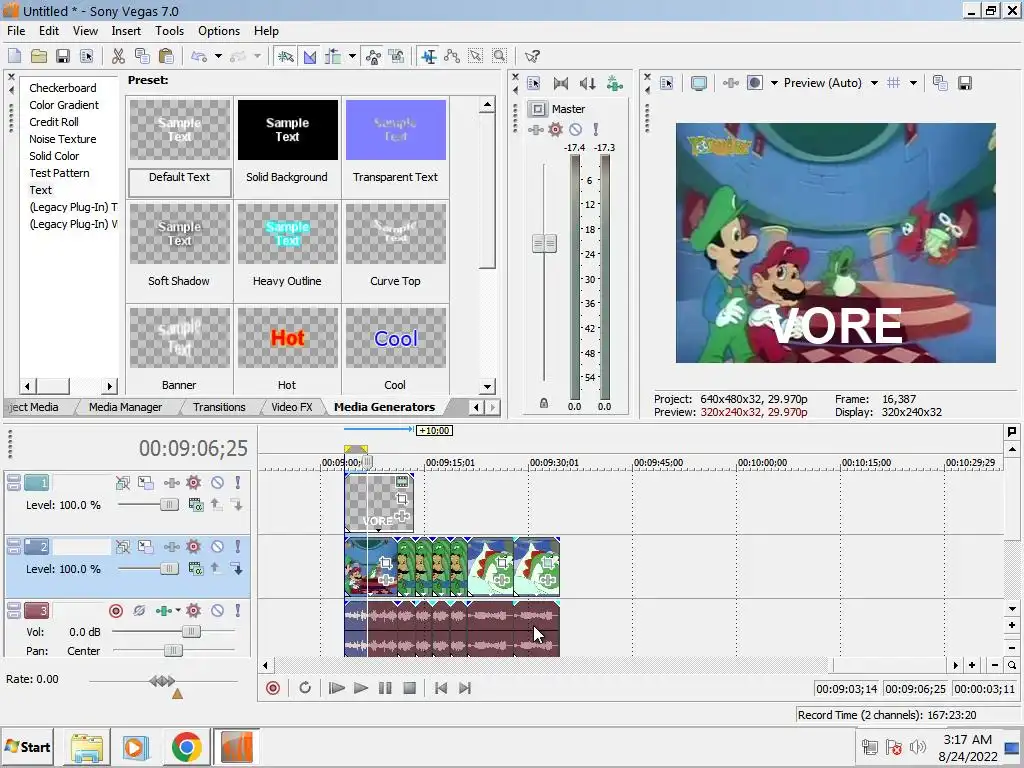Minimize Track 1 height button
1024x768 pixels.
click(x=14, y=479)
